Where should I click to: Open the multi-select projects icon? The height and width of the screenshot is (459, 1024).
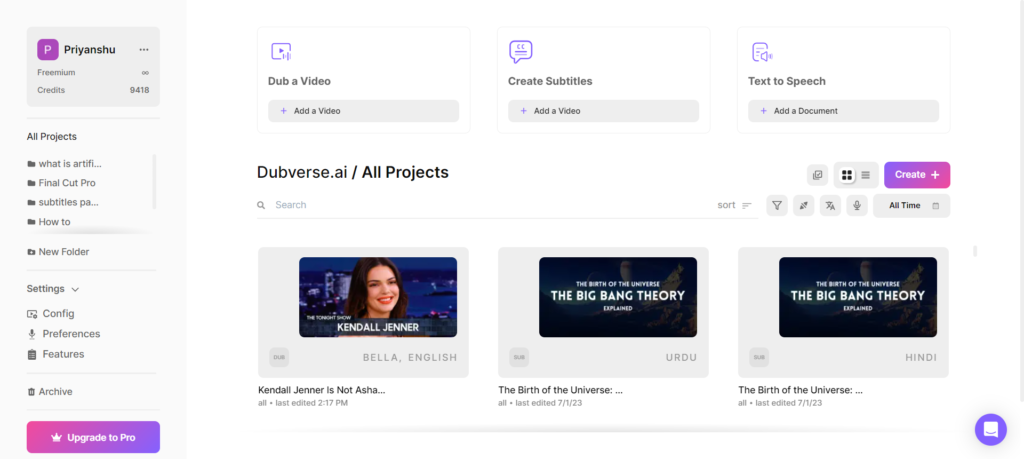pos(817,175)
